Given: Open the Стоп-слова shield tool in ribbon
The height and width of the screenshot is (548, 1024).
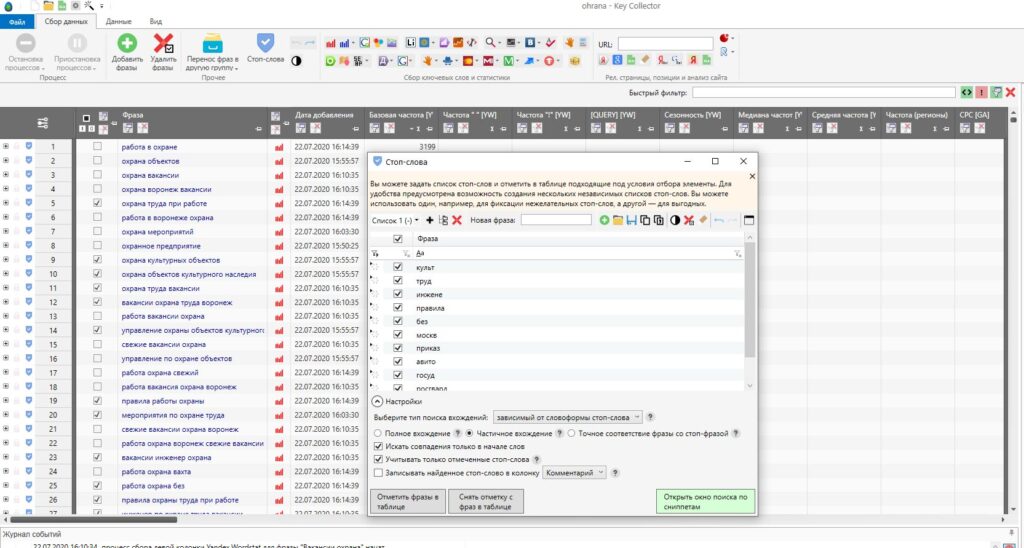Looking at the screenshot, I should [265, 43].
